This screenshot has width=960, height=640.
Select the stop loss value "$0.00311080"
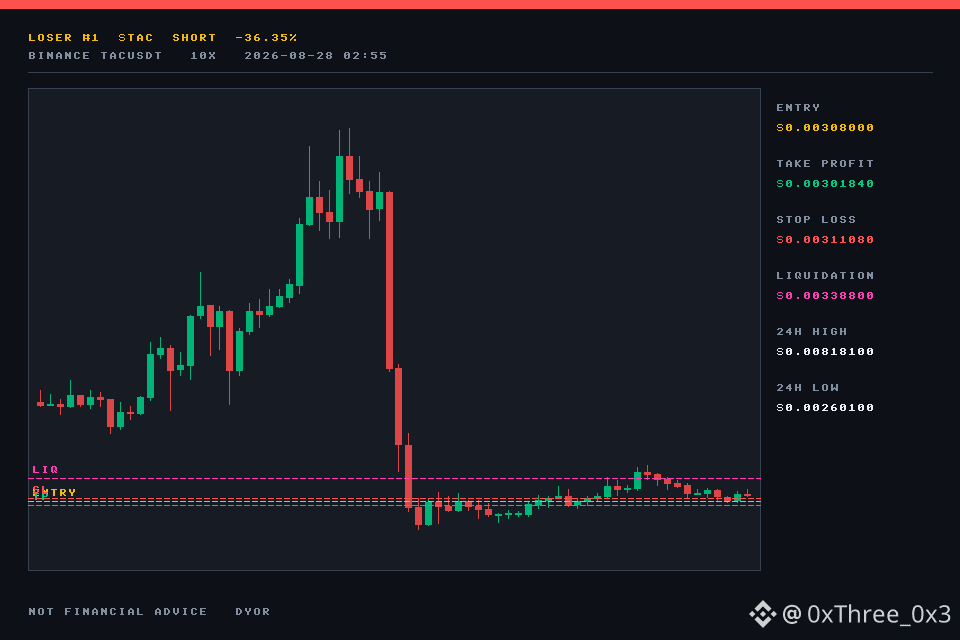(825, 239)
